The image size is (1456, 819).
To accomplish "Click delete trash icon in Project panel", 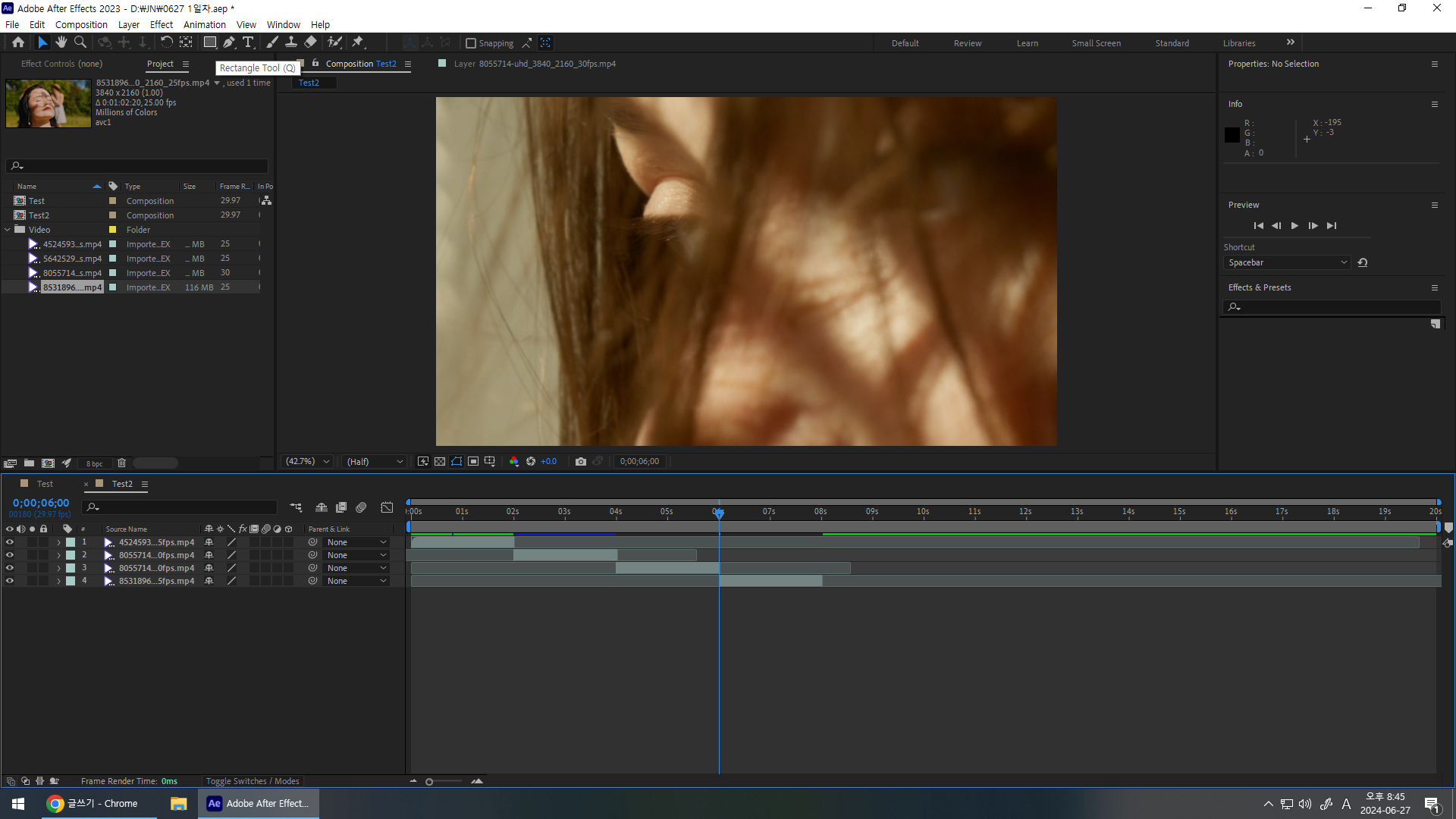I will 121,463.
